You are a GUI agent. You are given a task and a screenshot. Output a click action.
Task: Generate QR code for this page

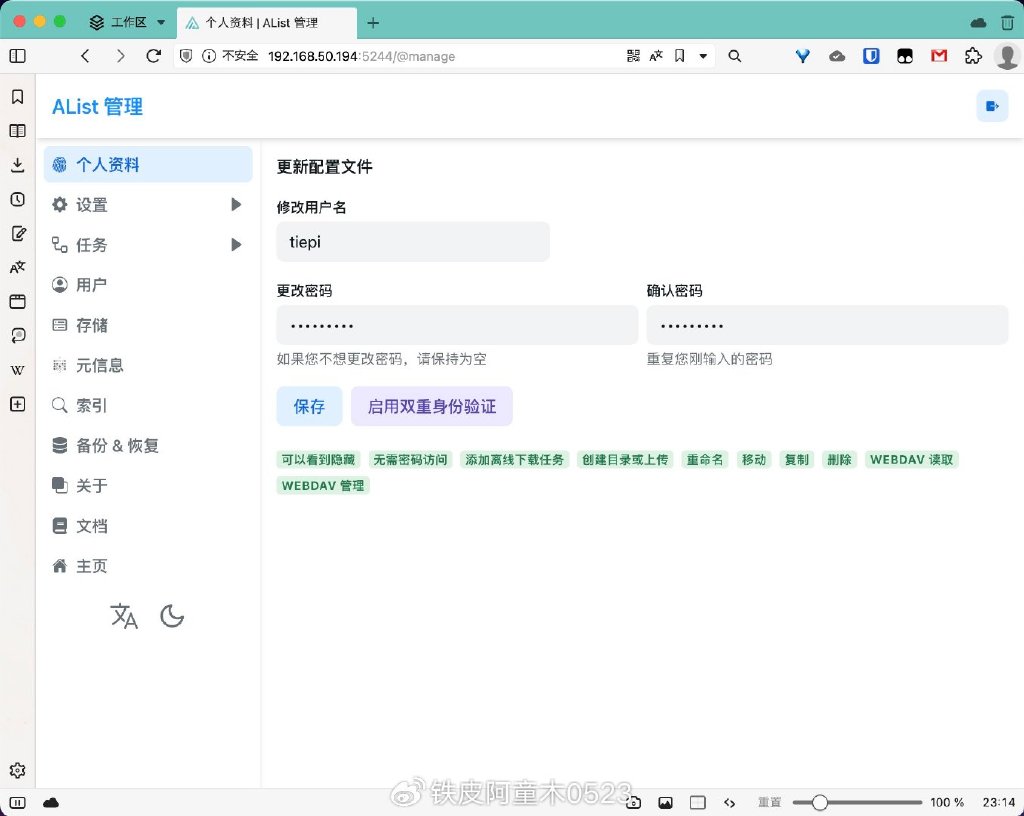coord(633,56)
